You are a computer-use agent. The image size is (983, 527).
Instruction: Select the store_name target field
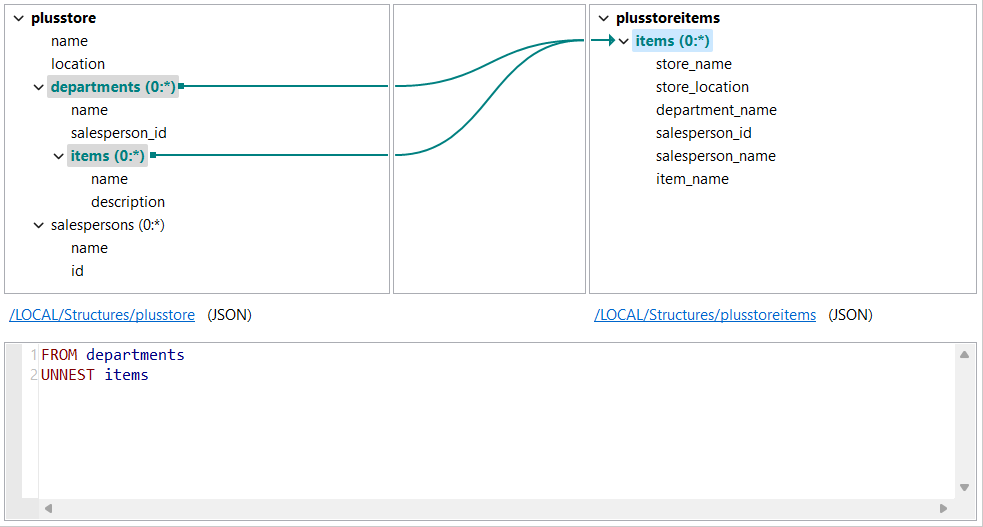(x=694, y=64)
